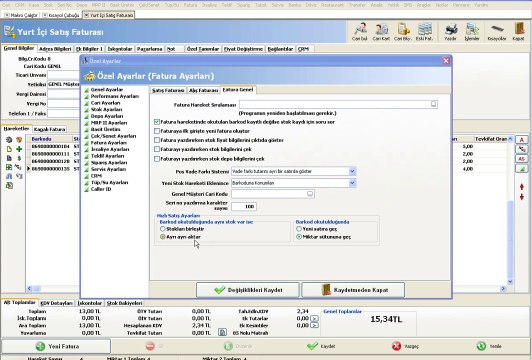The height and width of the screenshot is (360, 532).
Task: Click the green dollar sign icon
Action: 19,158
